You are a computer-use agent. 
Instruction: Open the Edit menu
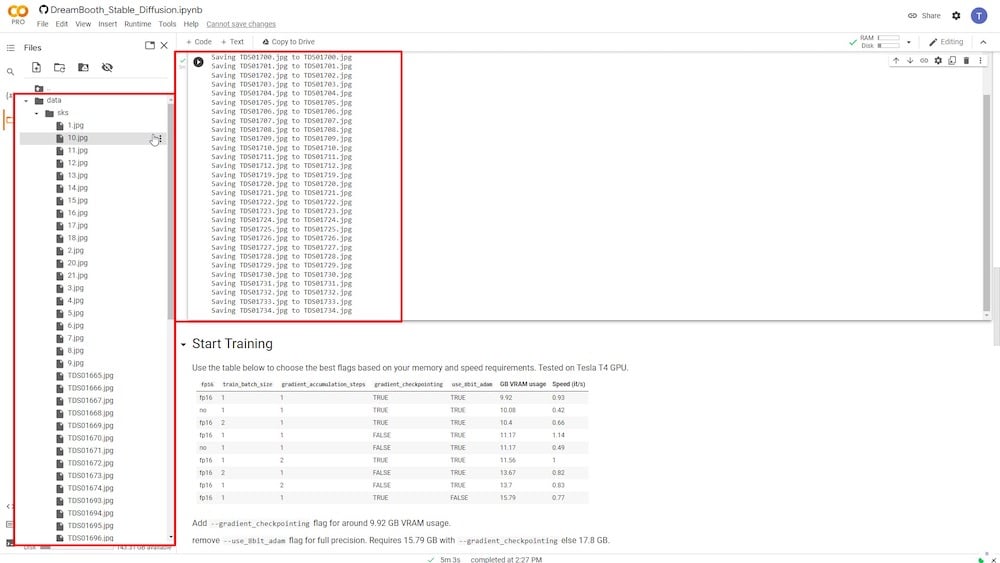coord(61,24)
